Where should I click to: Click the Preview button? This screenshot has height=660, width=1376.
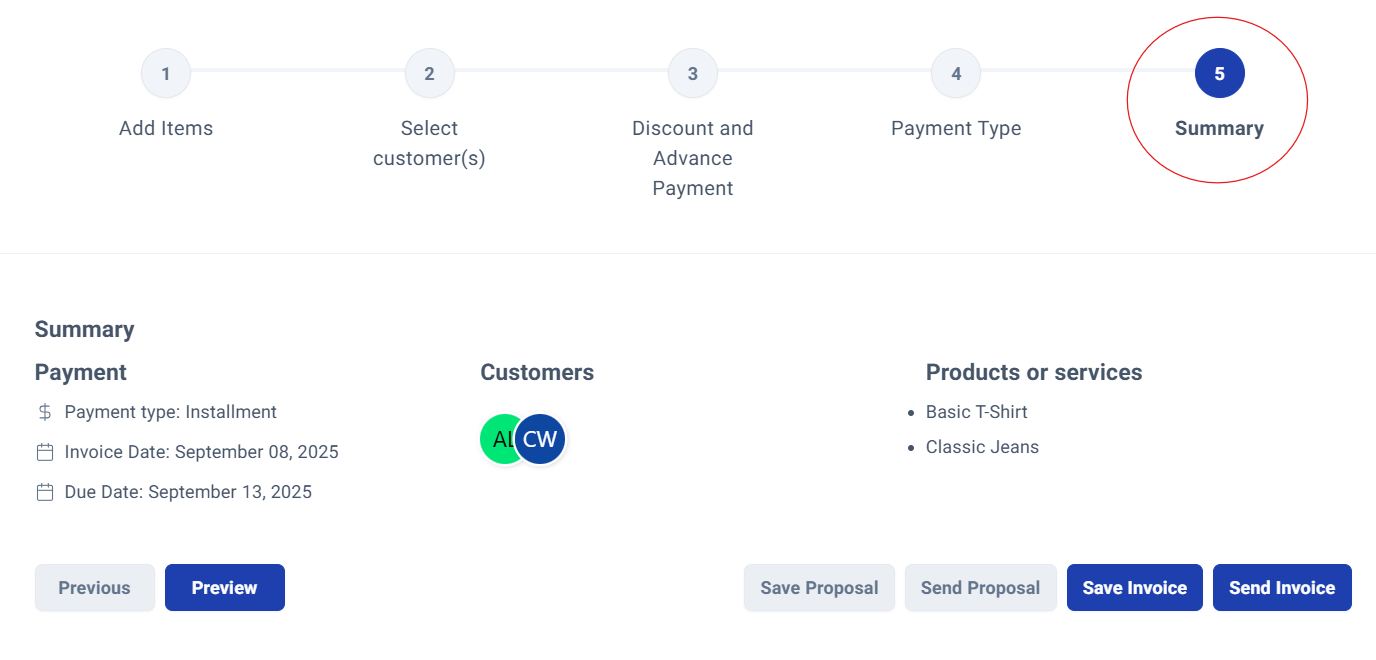point(225,588)
